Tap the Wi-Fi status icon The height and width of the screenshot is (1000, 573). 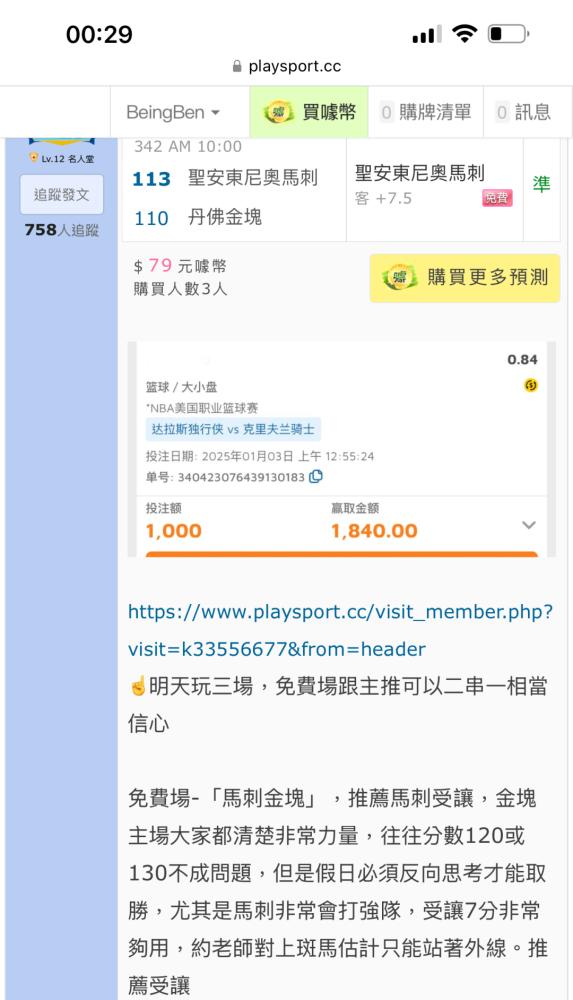point(464,33)
